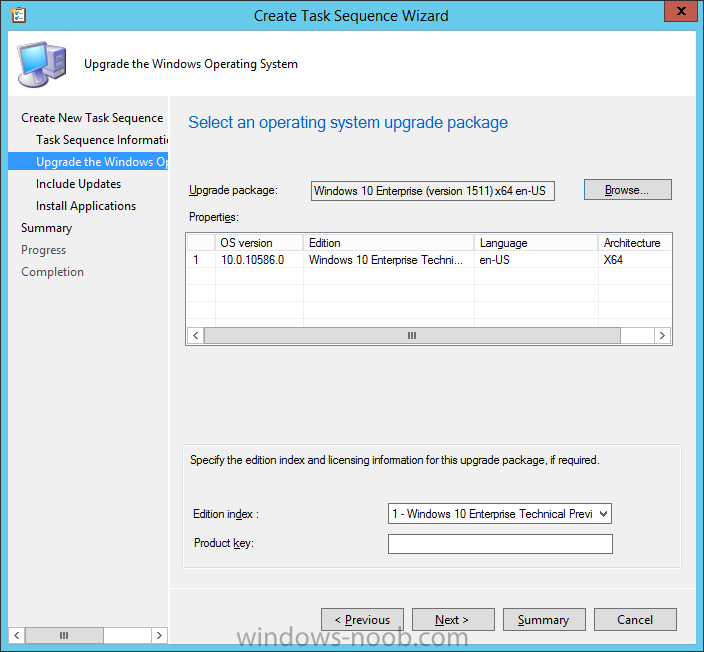This screenshot has height=652, width=704.
Task: Click the properties list left scroll arrow
Action: 195,335
